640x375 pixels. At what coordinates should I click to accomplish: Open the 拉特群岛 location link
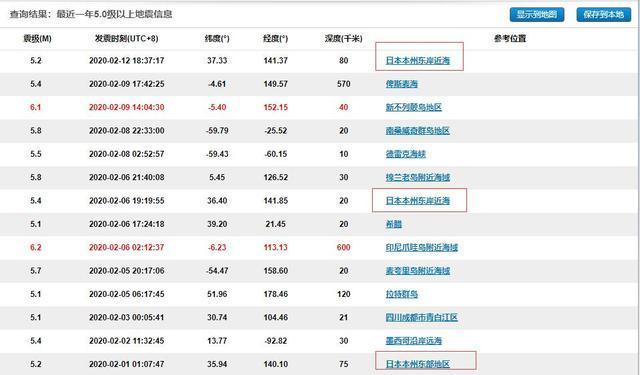pos(402,294)
